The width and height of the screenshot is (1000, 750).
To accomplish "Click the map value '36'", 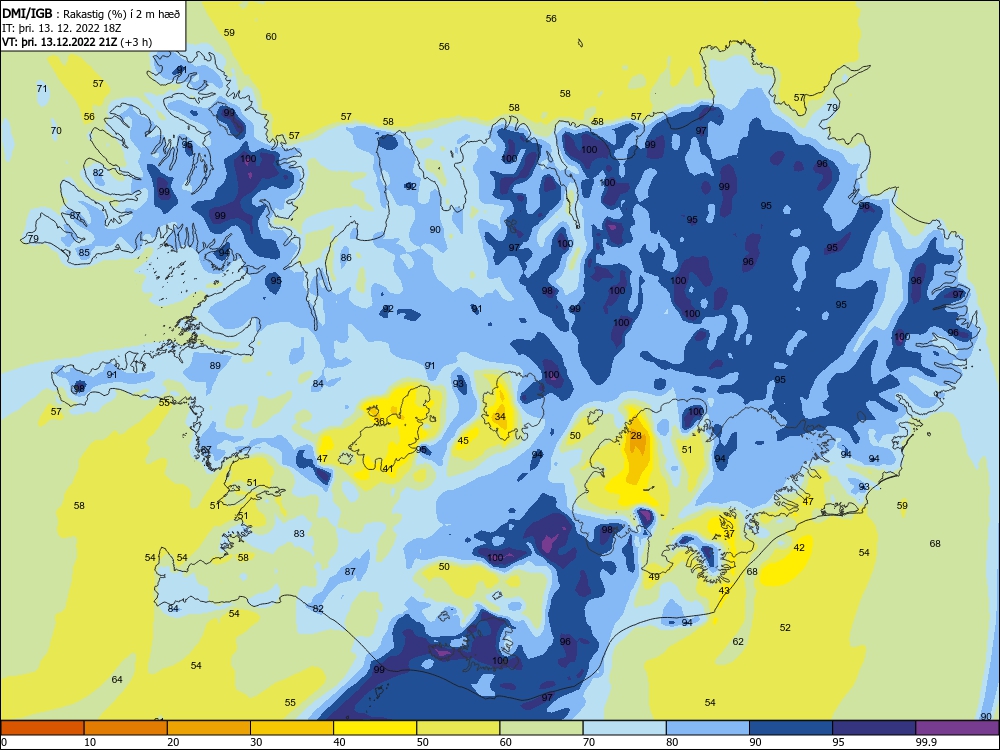I will [379, 422].
